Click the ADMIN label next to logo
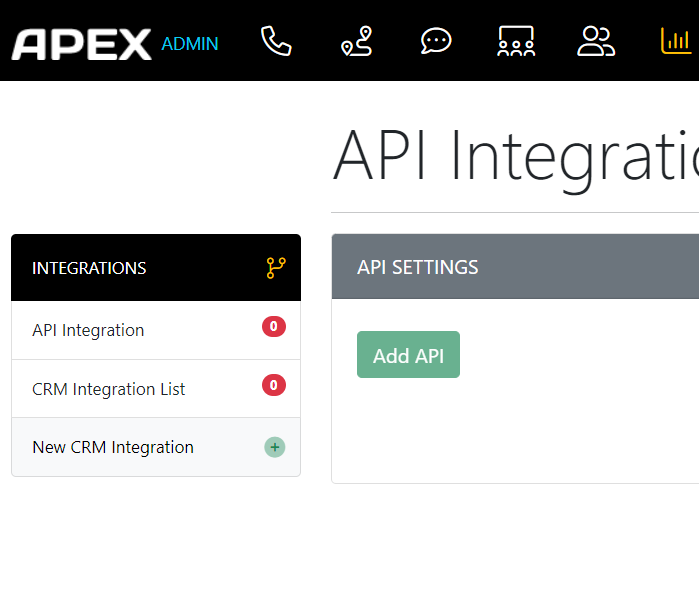The image size is (699, 603). [x=190, y=44]
